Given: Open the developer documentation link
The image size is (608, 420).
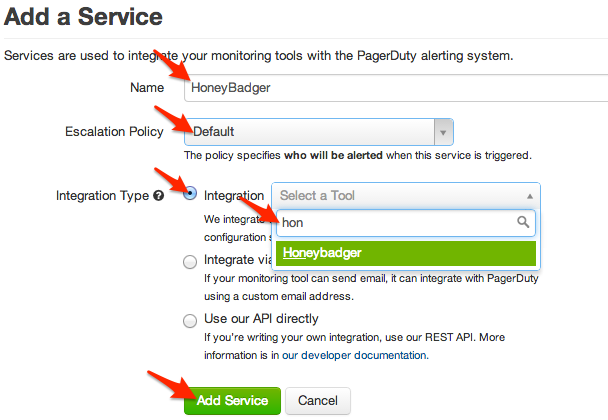Looking at the screenshot, I should [355, 355].
